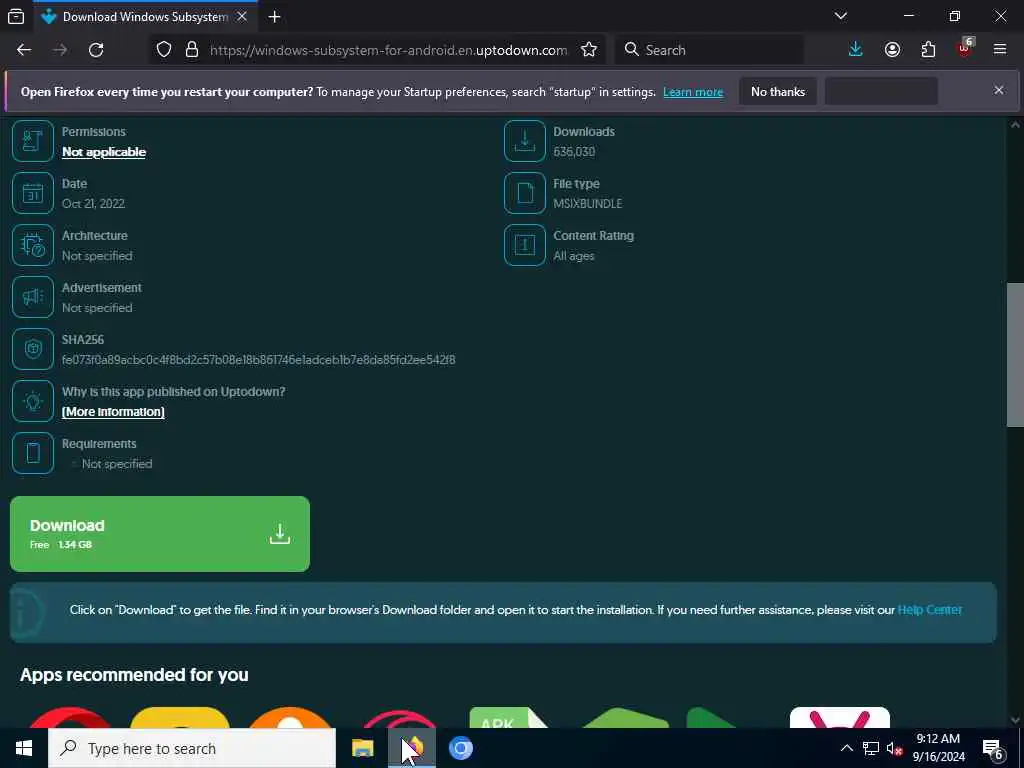Close the Download Windows Subsystem tab

(242, 17)
